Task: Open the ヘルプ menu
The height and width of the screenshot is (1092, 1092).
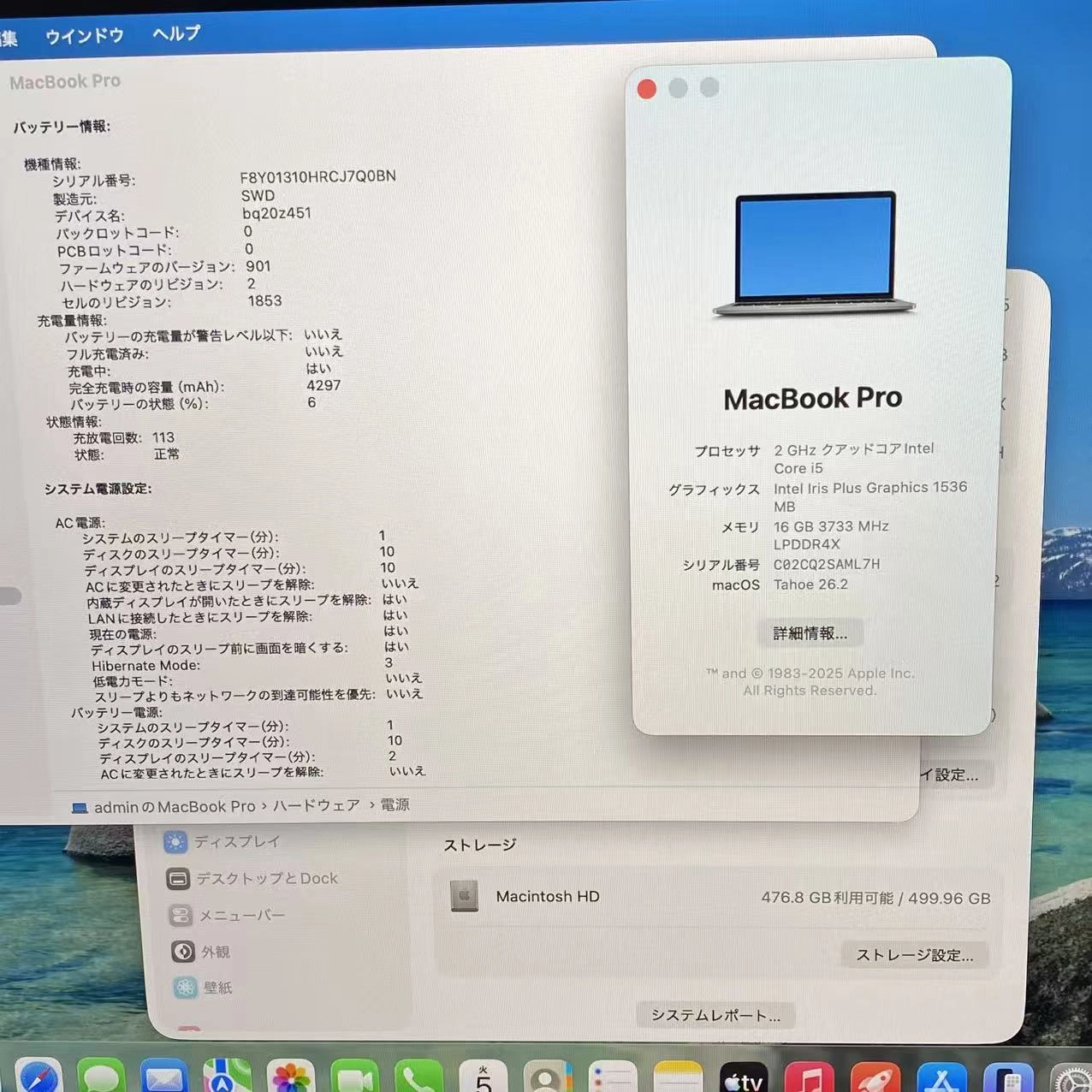Action: 176,33
